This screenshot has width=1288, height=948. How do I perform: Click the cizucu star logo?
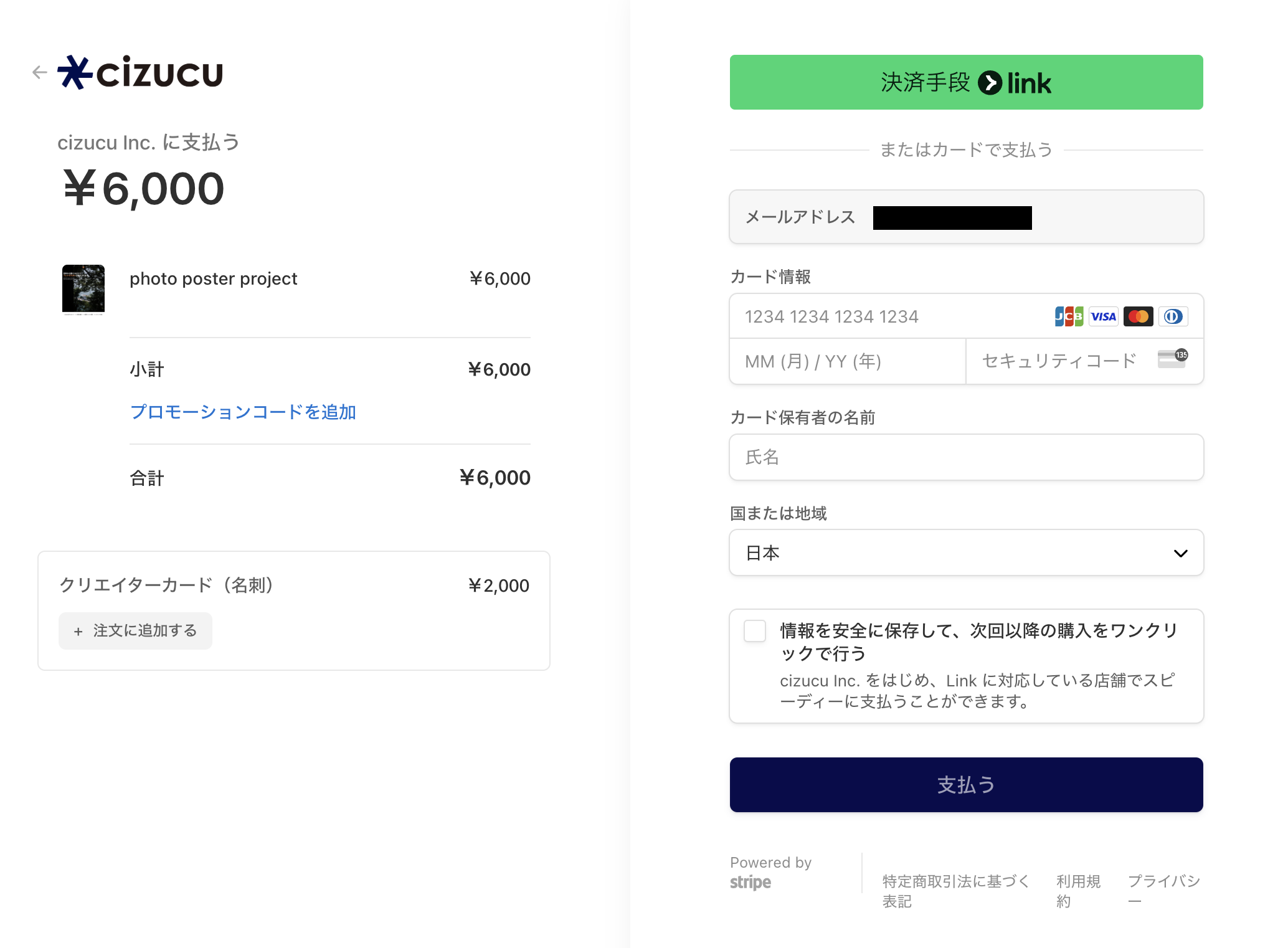coord(75,72)
